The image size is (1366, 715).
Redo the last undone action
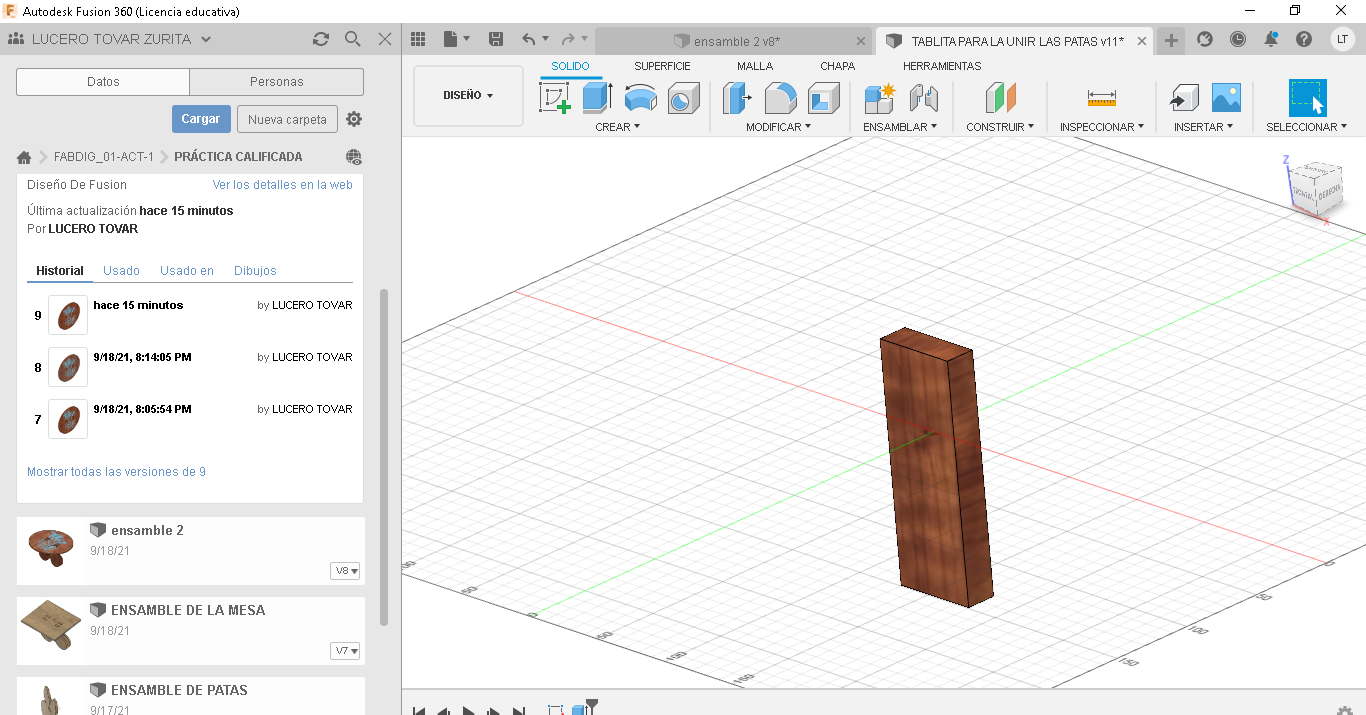[x=568, y=39]
